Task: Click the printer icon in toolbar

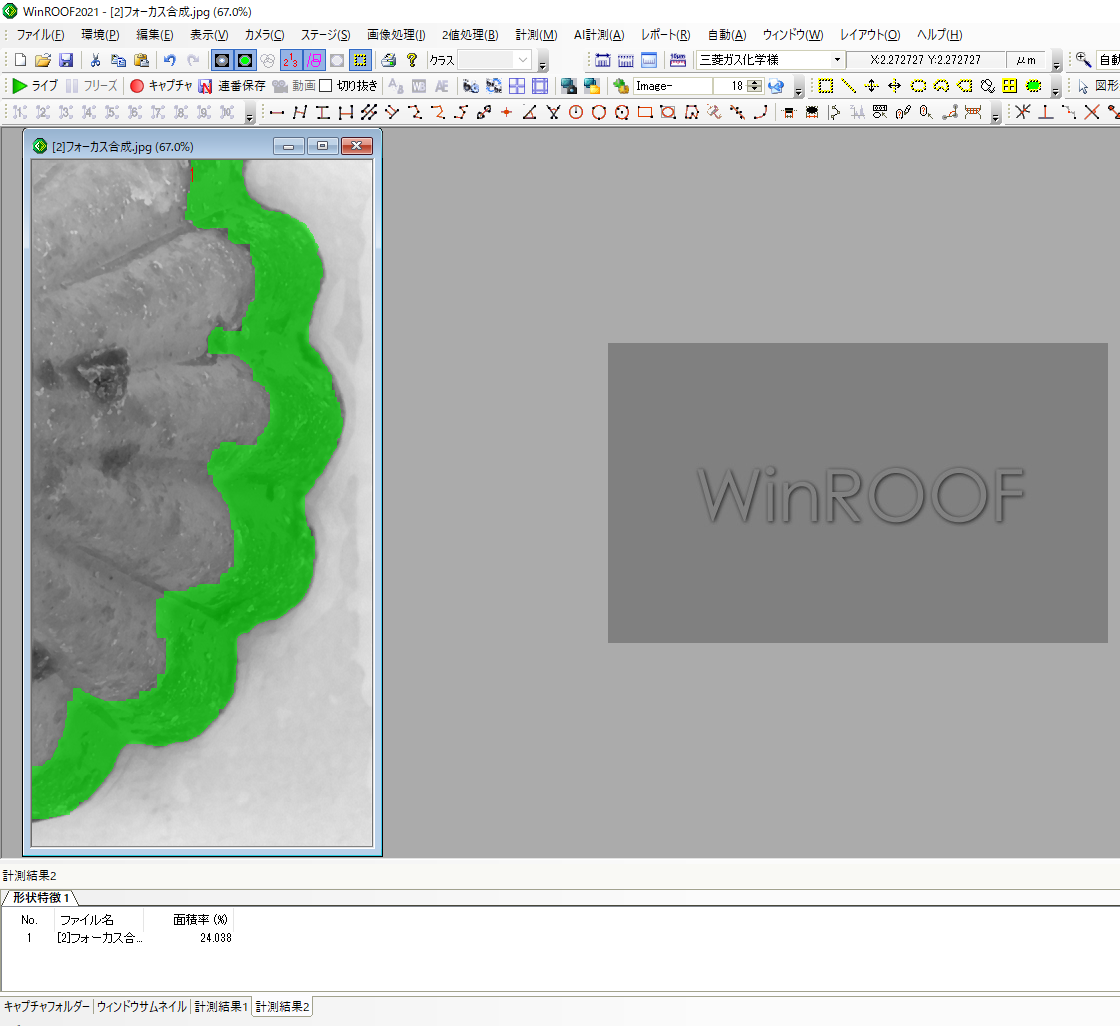Action: pyautogui.click(x=389, y=60)
